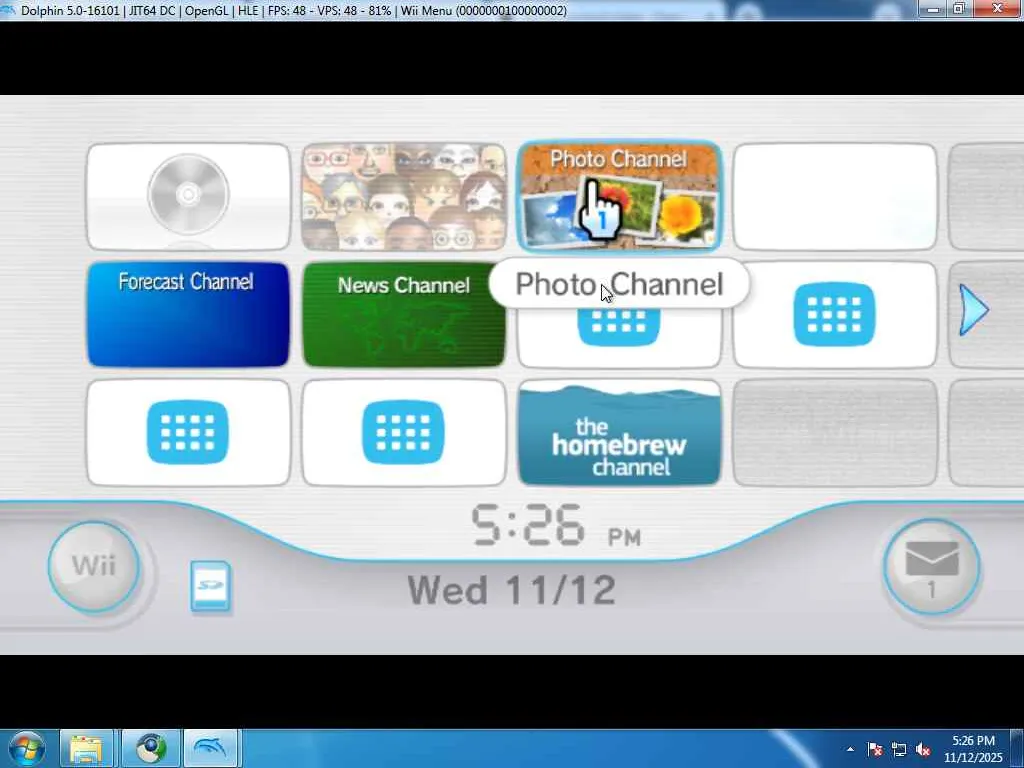Image resolution: width=1024 pixels, height=768 pixels.
Task: Open the Chrome browser taskbar icon
Action: pyautogui.click(x=152, y=748)
